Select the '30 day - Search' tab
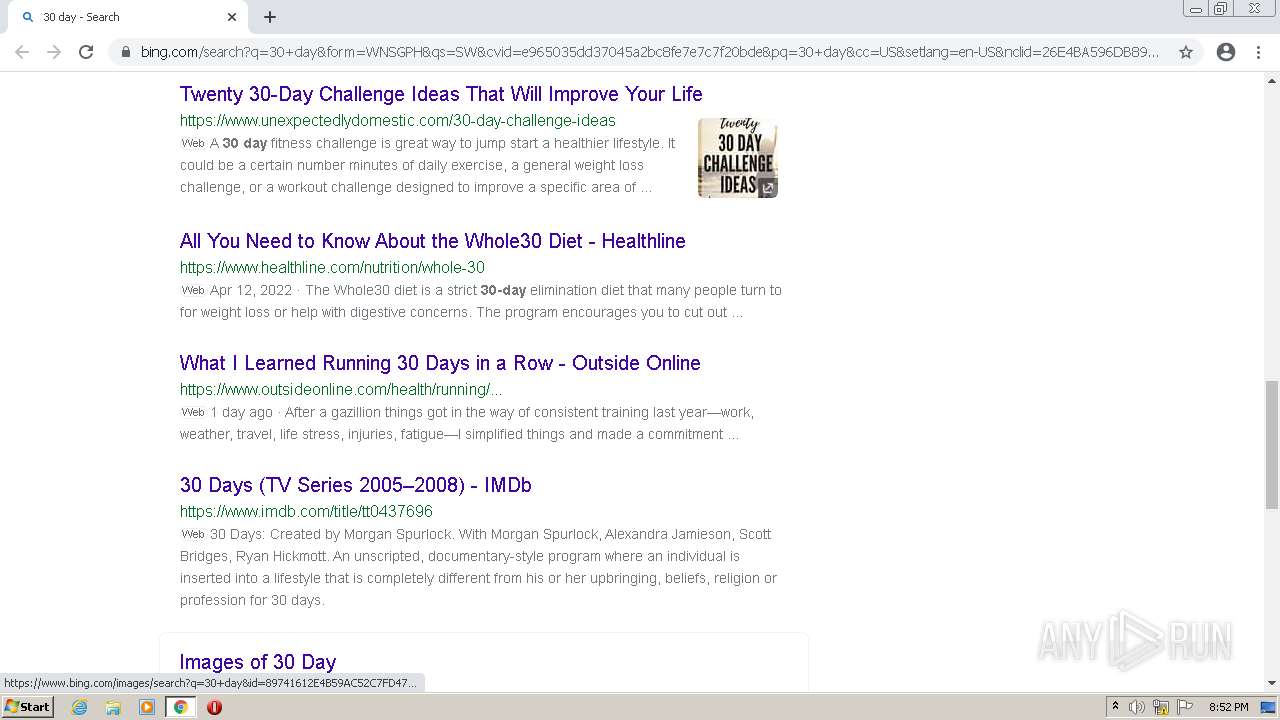Viewport: 1280px width, 720px height. [127, 17]
